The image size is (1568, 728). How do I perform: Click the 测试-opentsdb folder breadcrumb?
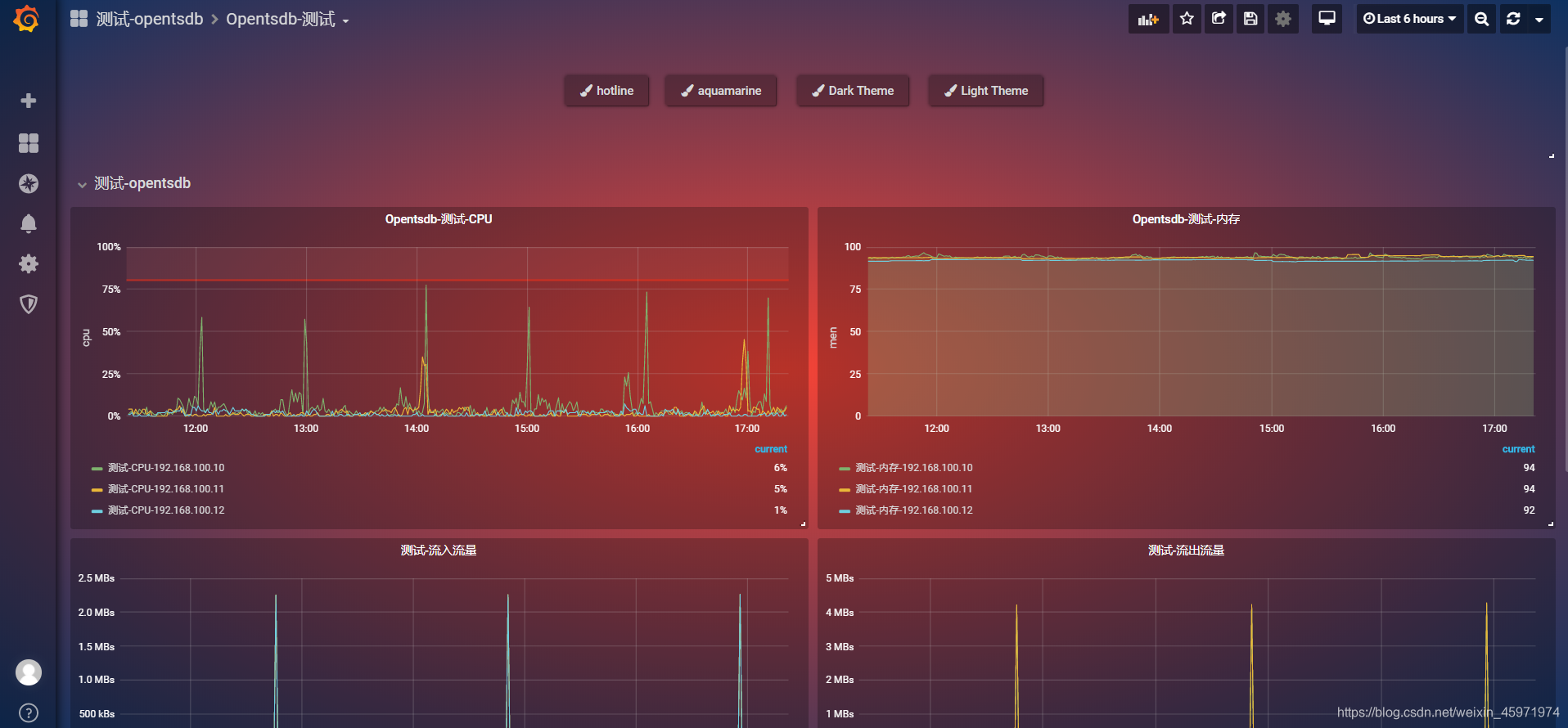pos(150,19)
